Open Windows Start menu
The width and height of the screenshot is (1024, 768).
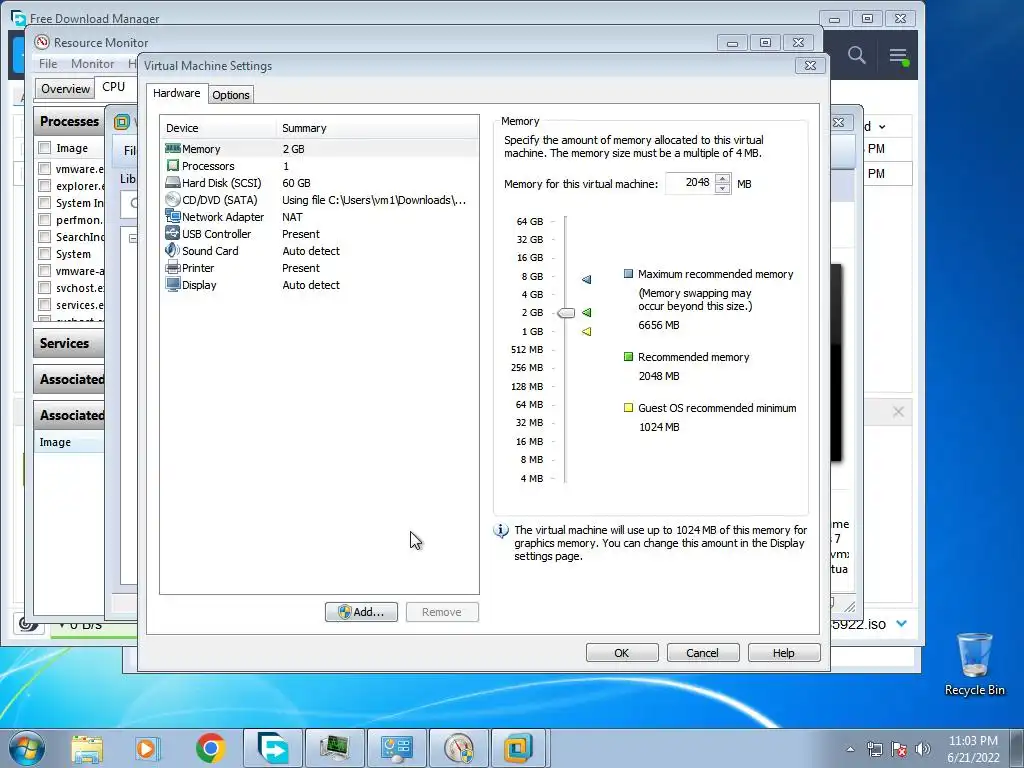(27, 748)
